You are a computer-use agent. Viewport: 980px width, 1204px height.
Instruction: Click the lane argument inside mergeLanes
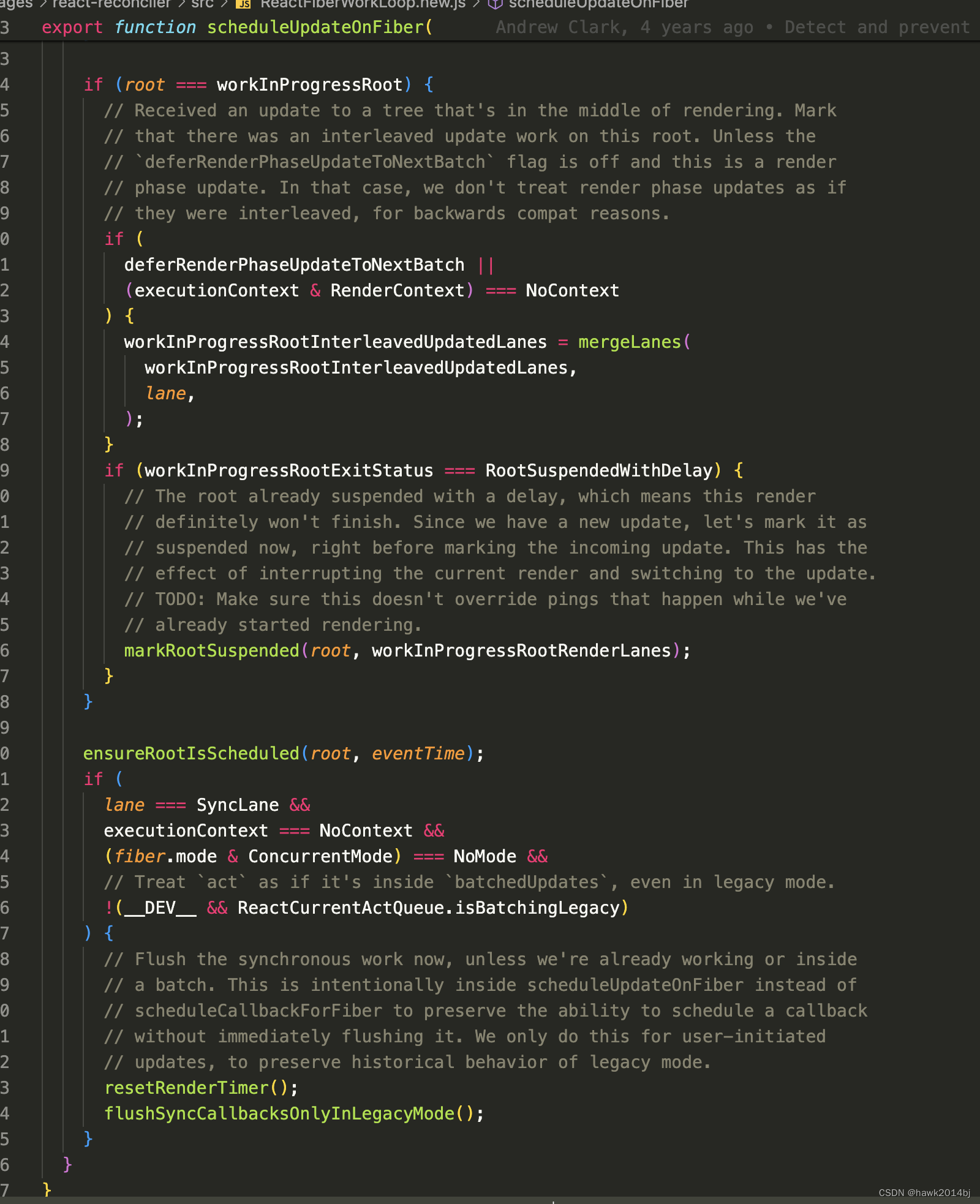tap(165, 393)
